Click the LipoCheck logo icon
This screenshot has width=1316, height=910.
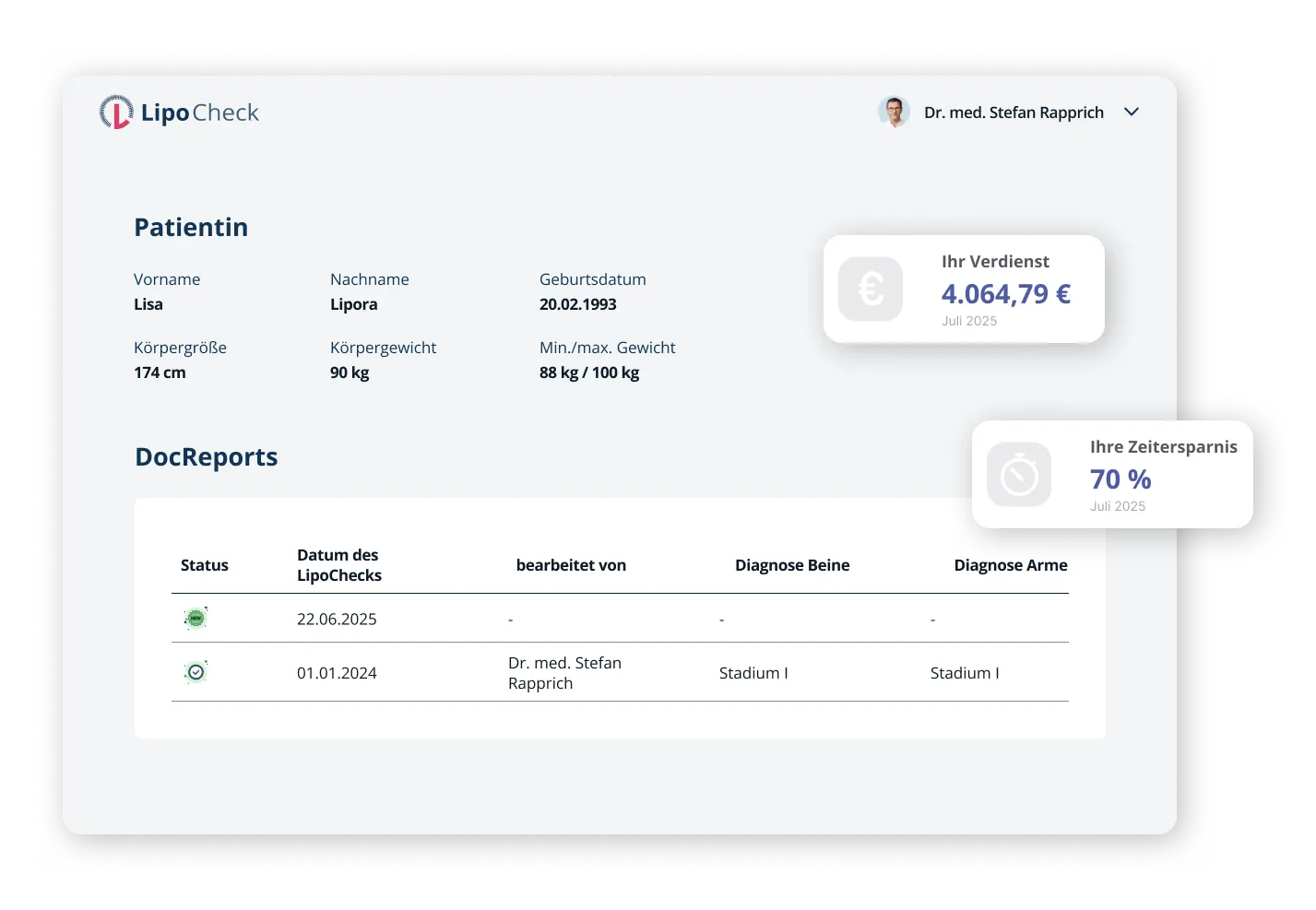pyautogui.click(x=116, y=112)
